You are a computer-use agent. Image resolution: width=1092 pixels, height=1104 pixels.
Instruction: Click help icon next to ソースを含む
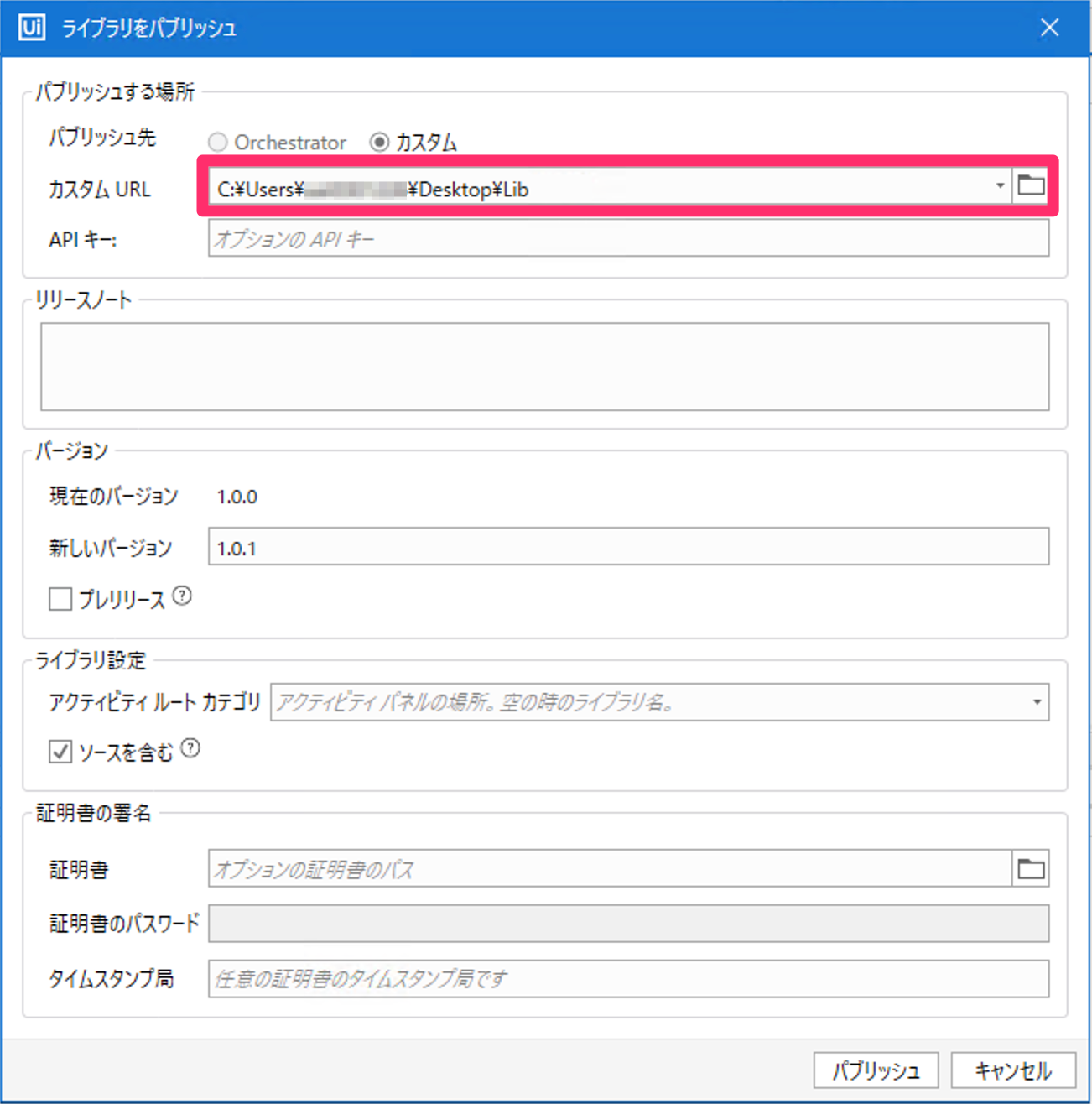190,748
